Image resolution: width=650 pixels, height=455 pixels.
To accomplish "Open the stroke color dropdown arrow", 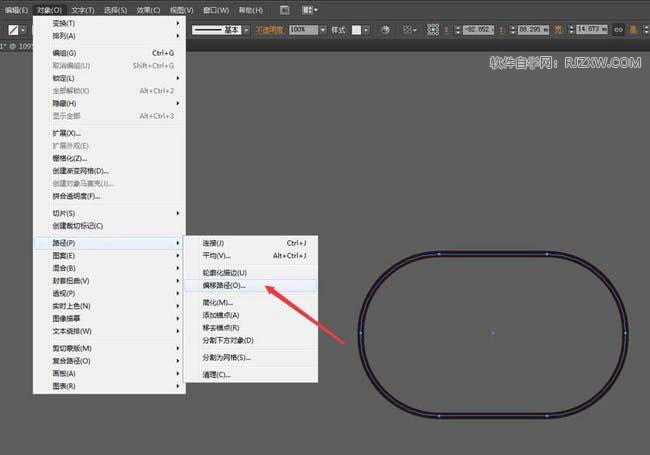I will click(x=23, y=30).
